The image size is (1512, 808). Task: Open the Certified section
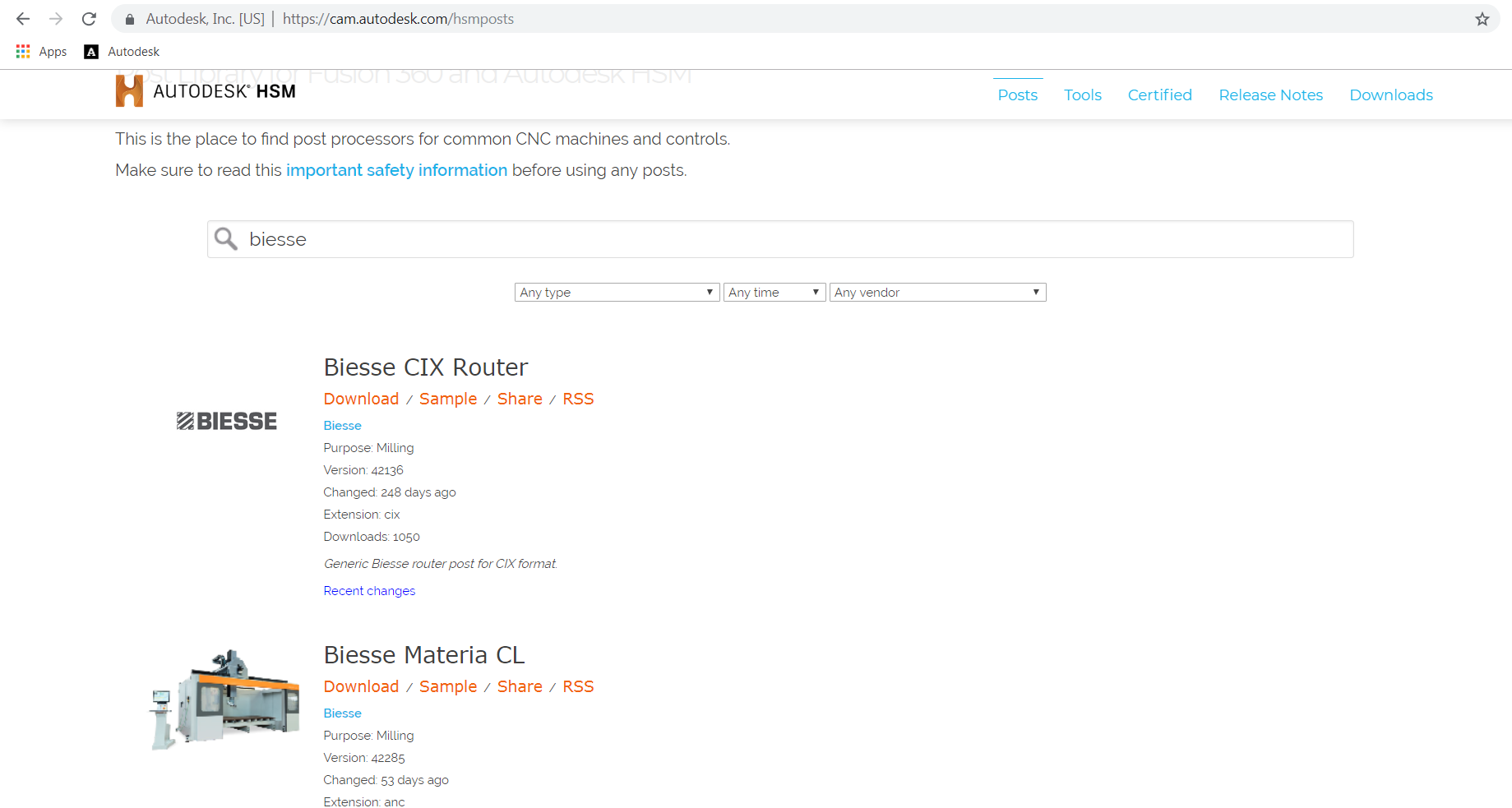[x=1159, y=95]
